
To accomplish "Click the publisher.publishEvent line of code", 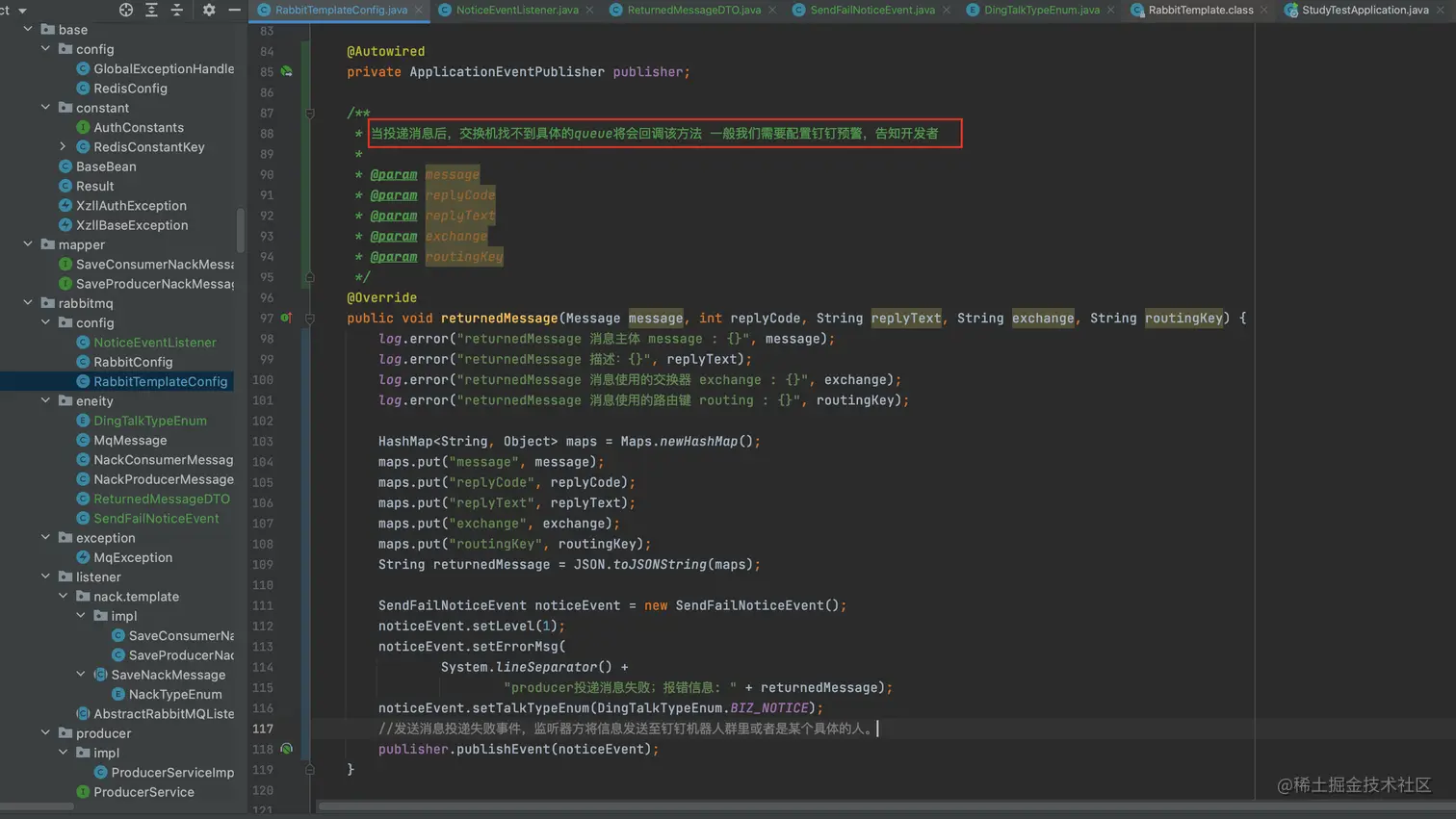I will (x=518, y=749).
